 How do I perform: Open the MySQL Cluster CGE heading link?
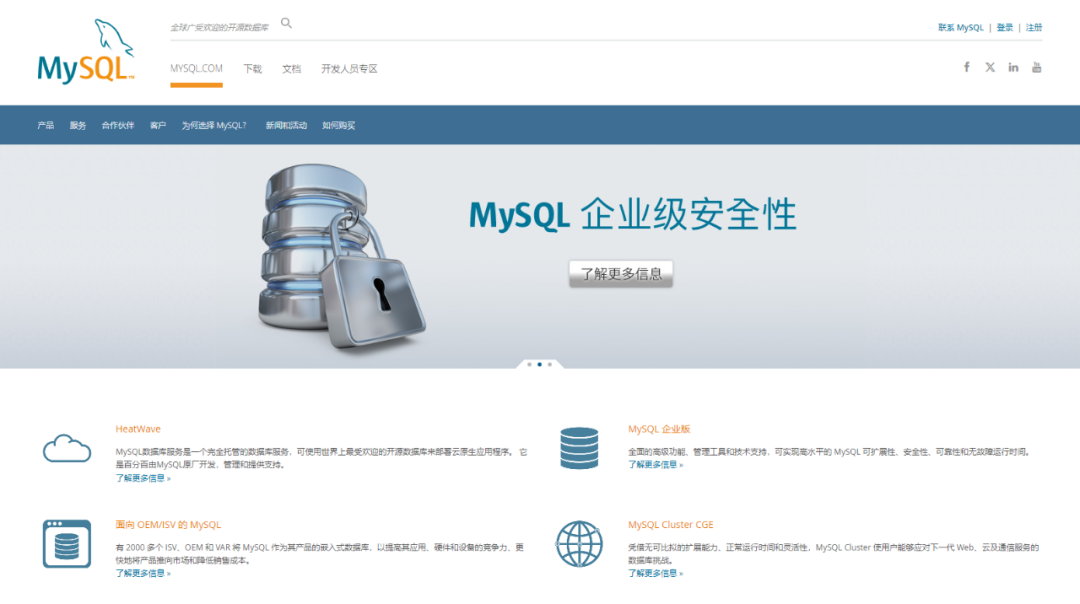click(671, 525)
